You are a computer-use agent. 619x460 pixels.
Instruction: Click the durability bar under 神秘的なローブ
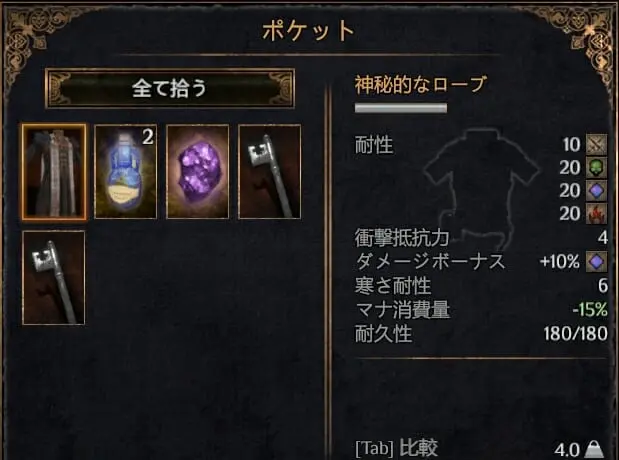401,108
